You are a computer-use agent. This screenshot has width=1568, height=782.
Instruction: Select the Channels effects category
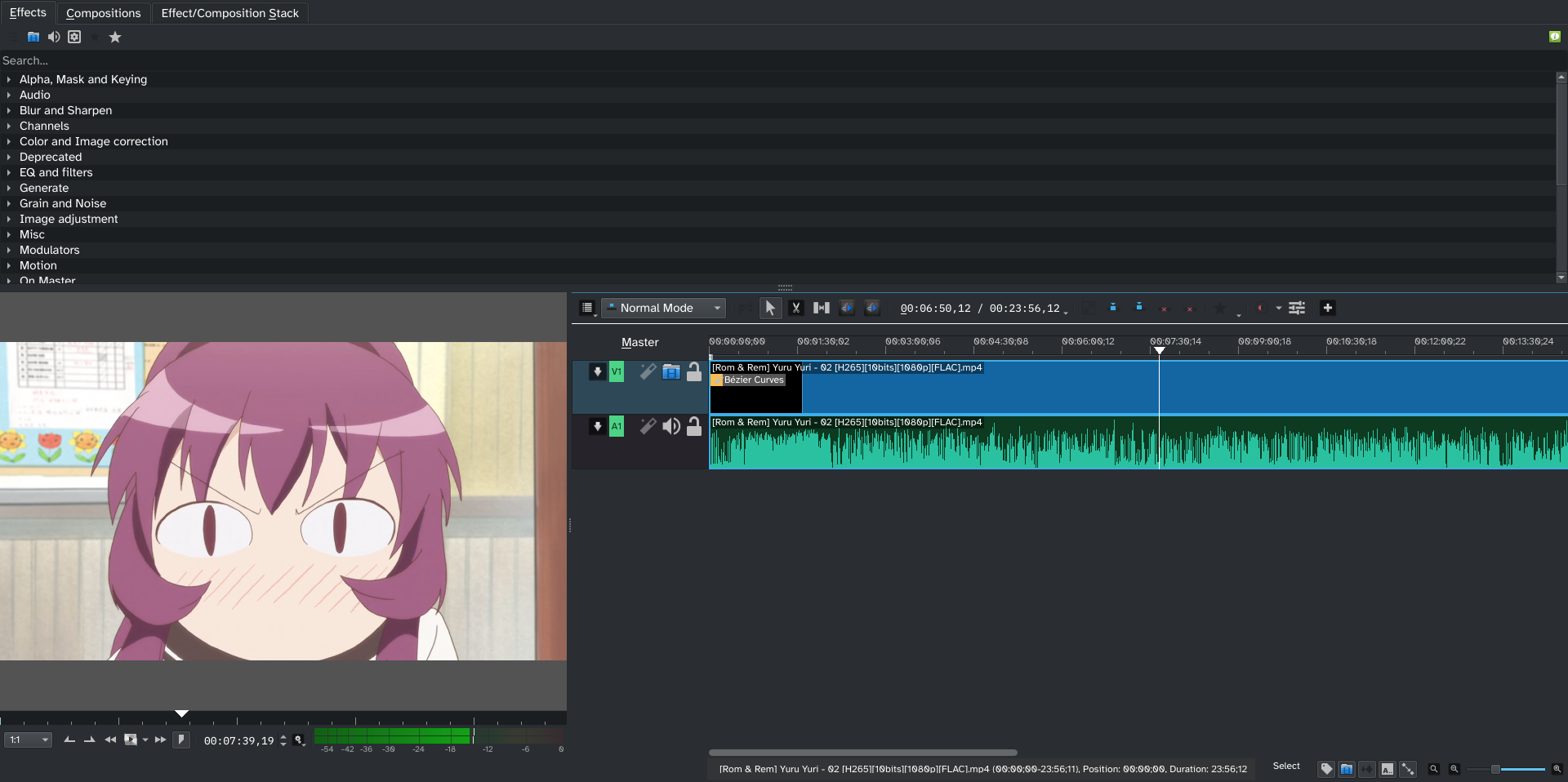click(x=44, y=126)
